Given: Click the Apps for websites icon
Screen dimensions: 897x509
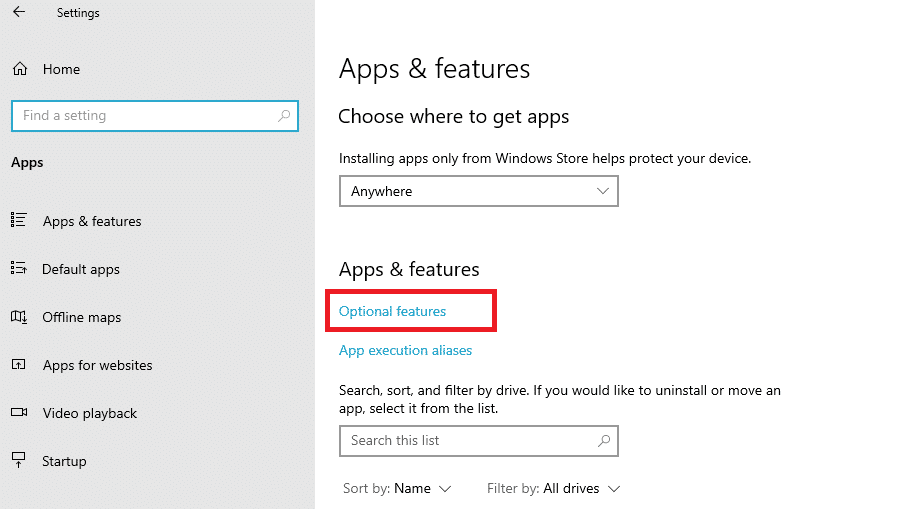Looking at the screenshot, I should click(18, 364).
